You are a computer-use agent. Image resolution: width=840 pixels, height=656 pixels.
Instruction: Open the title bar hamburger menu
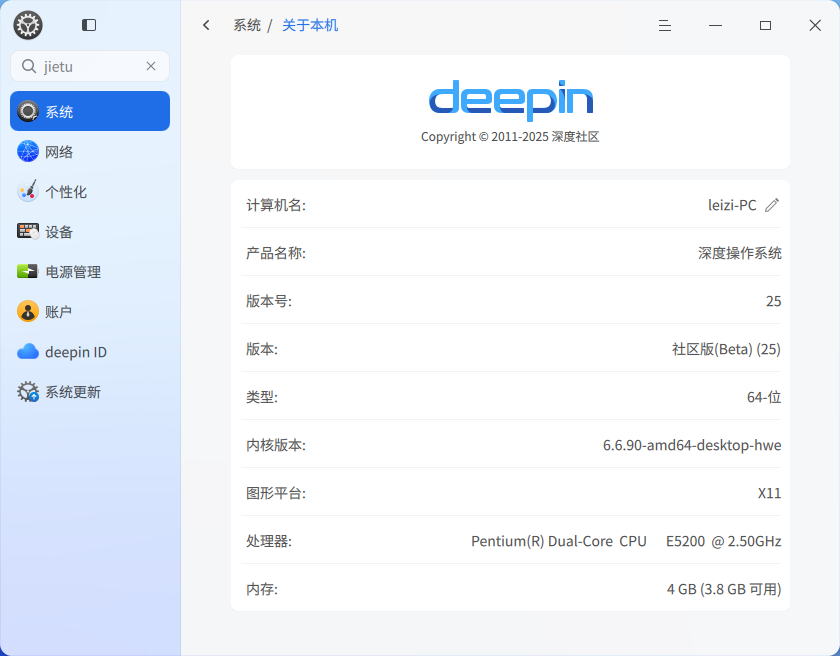pyautogui.click(x=665, y=25)
